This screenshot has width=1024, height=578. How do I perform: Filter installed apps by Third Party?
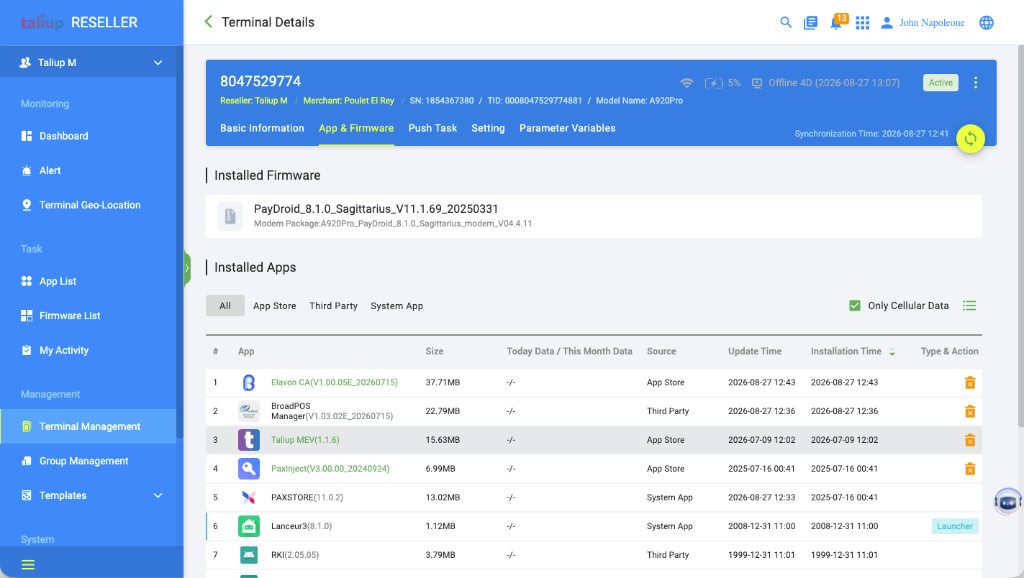333,306
